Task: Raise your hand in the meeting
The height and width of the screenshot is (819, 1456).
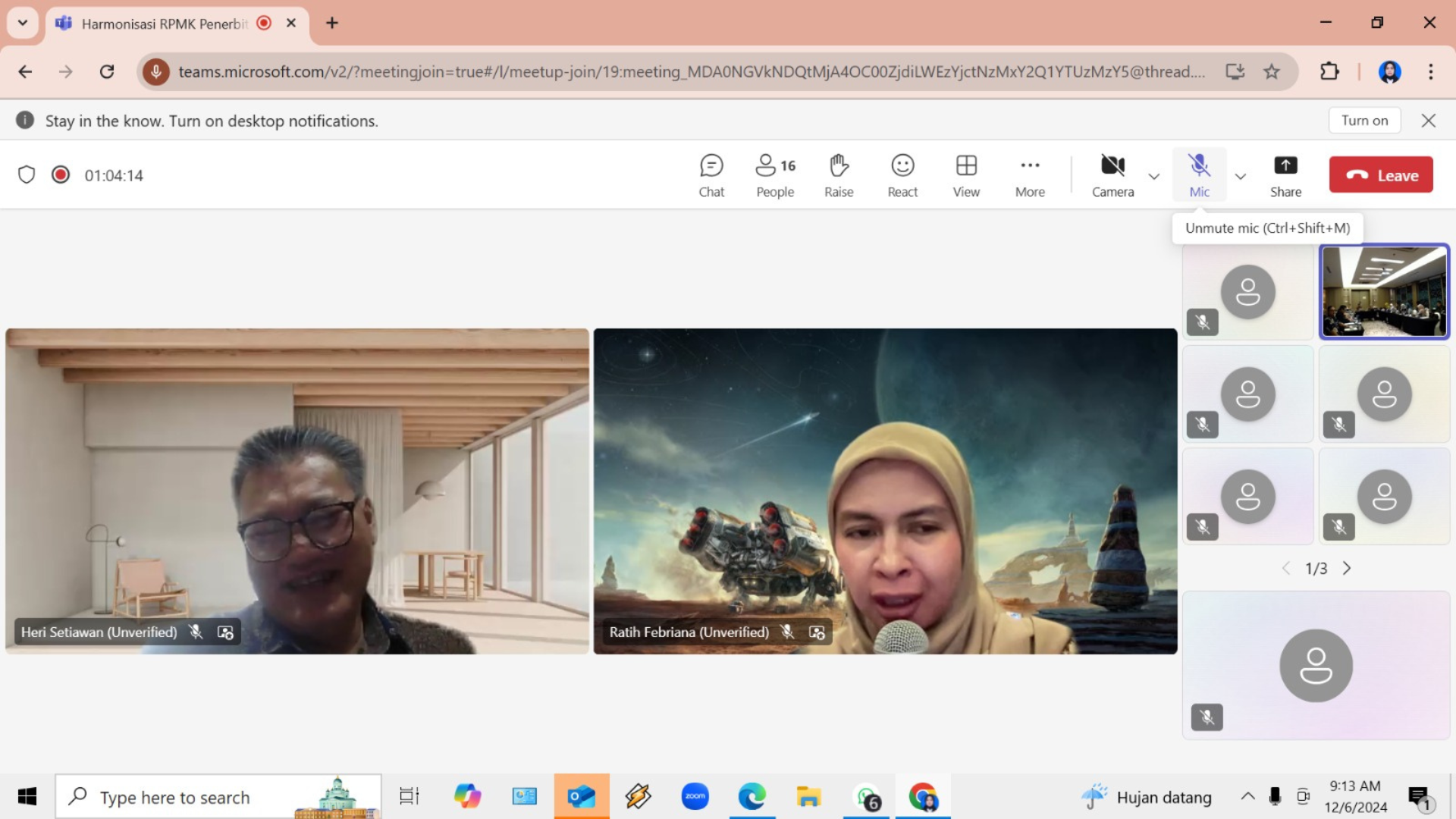Action: point(839,175)
